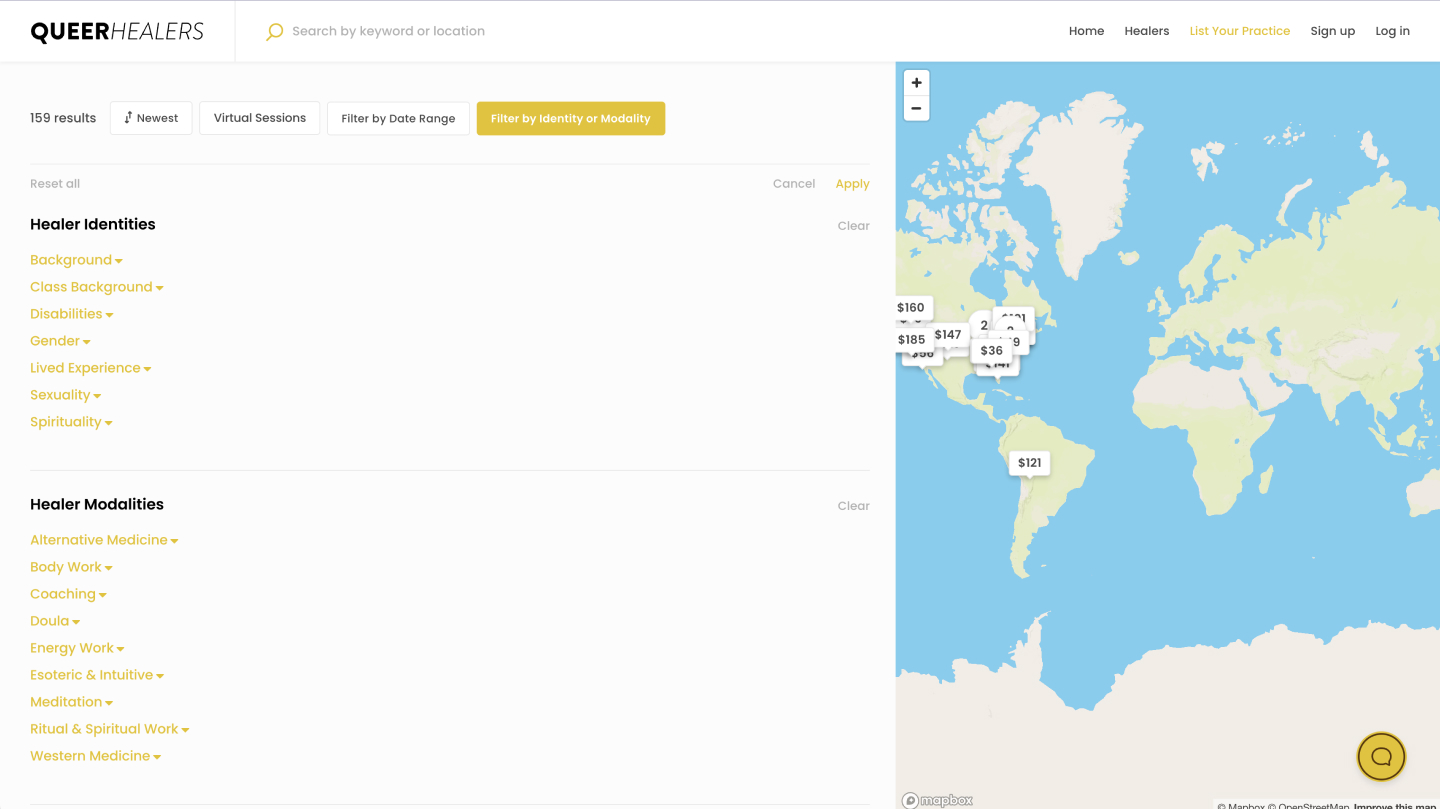Expand the Sexuality filter options
Image resolution: width=1440 pixels, height=809 pixels.
(x=65, y=395)
